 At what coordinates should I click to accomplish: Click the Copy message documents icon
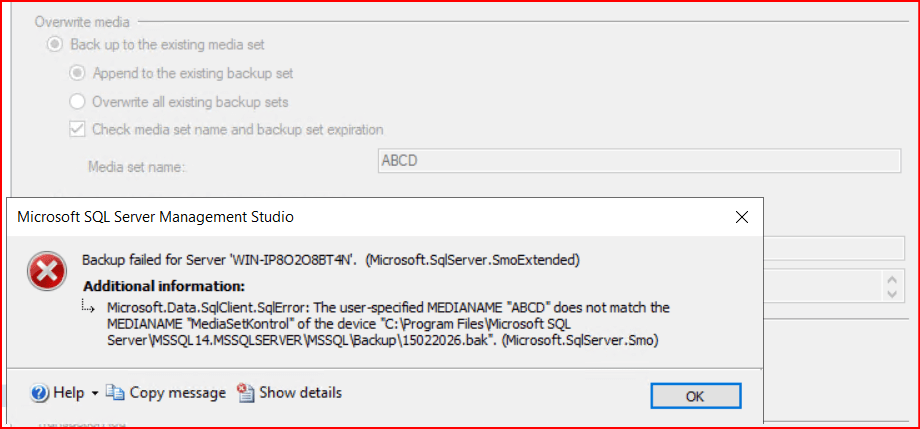(115, 393)
